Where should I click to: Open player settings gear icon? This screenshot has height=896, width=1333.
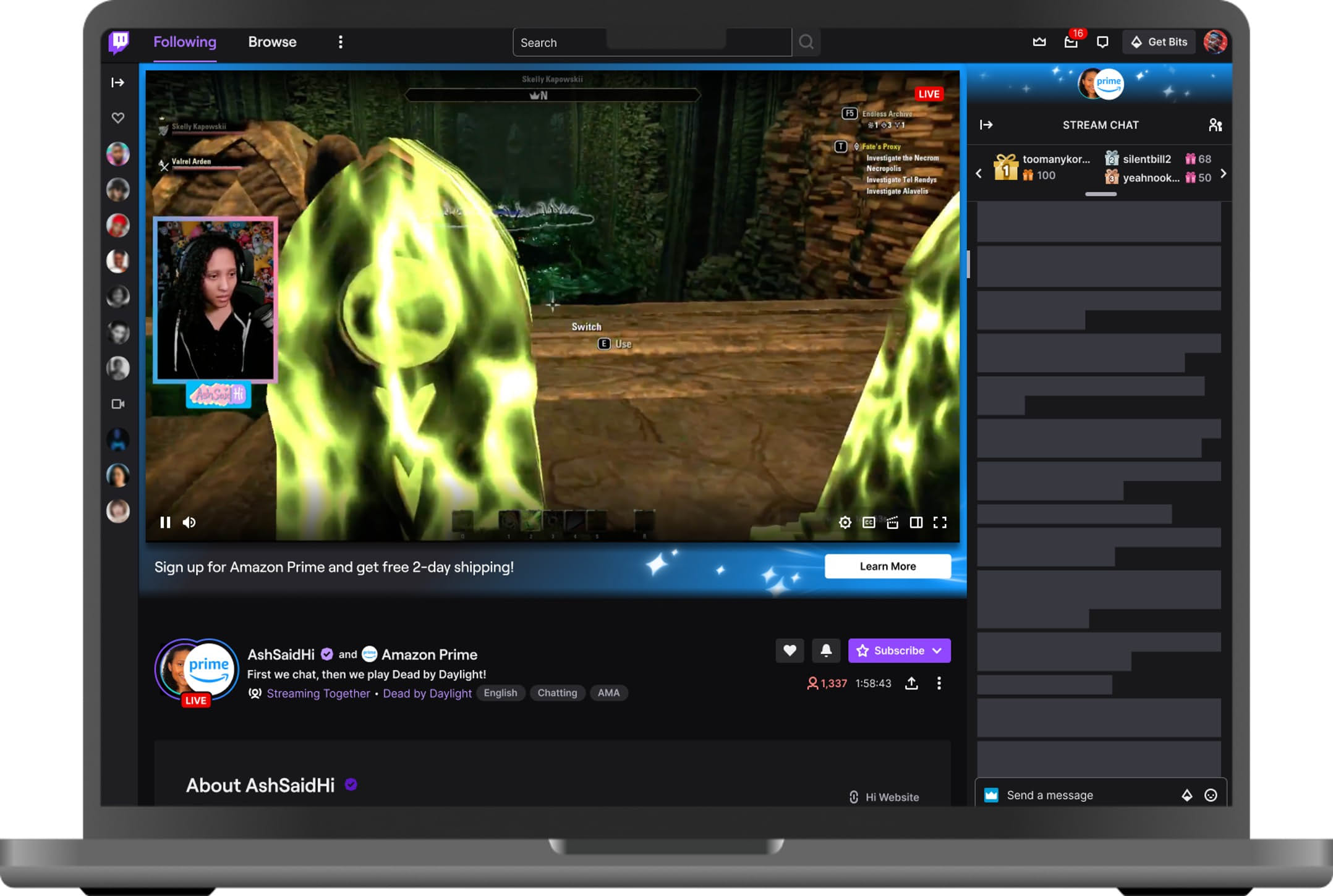pos(845,523)
